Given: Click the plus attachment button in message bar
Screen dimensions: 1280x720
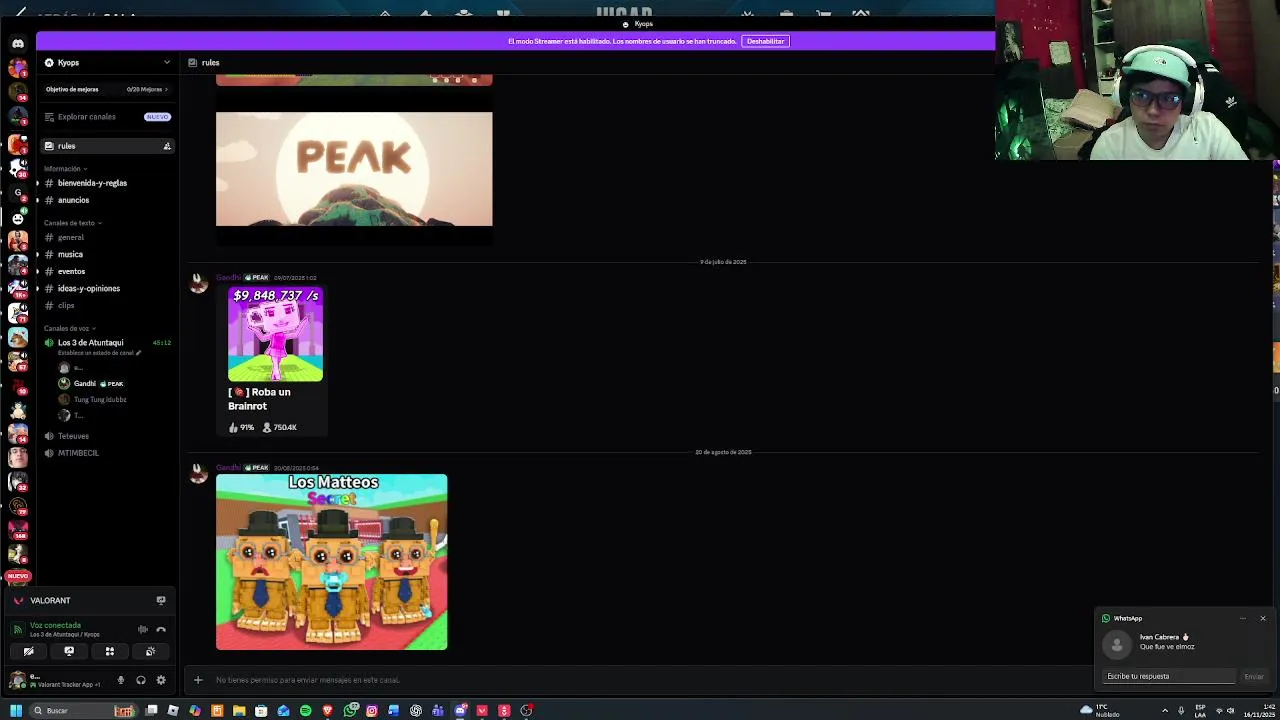Looking at the screenshot, I should [198, 680].
